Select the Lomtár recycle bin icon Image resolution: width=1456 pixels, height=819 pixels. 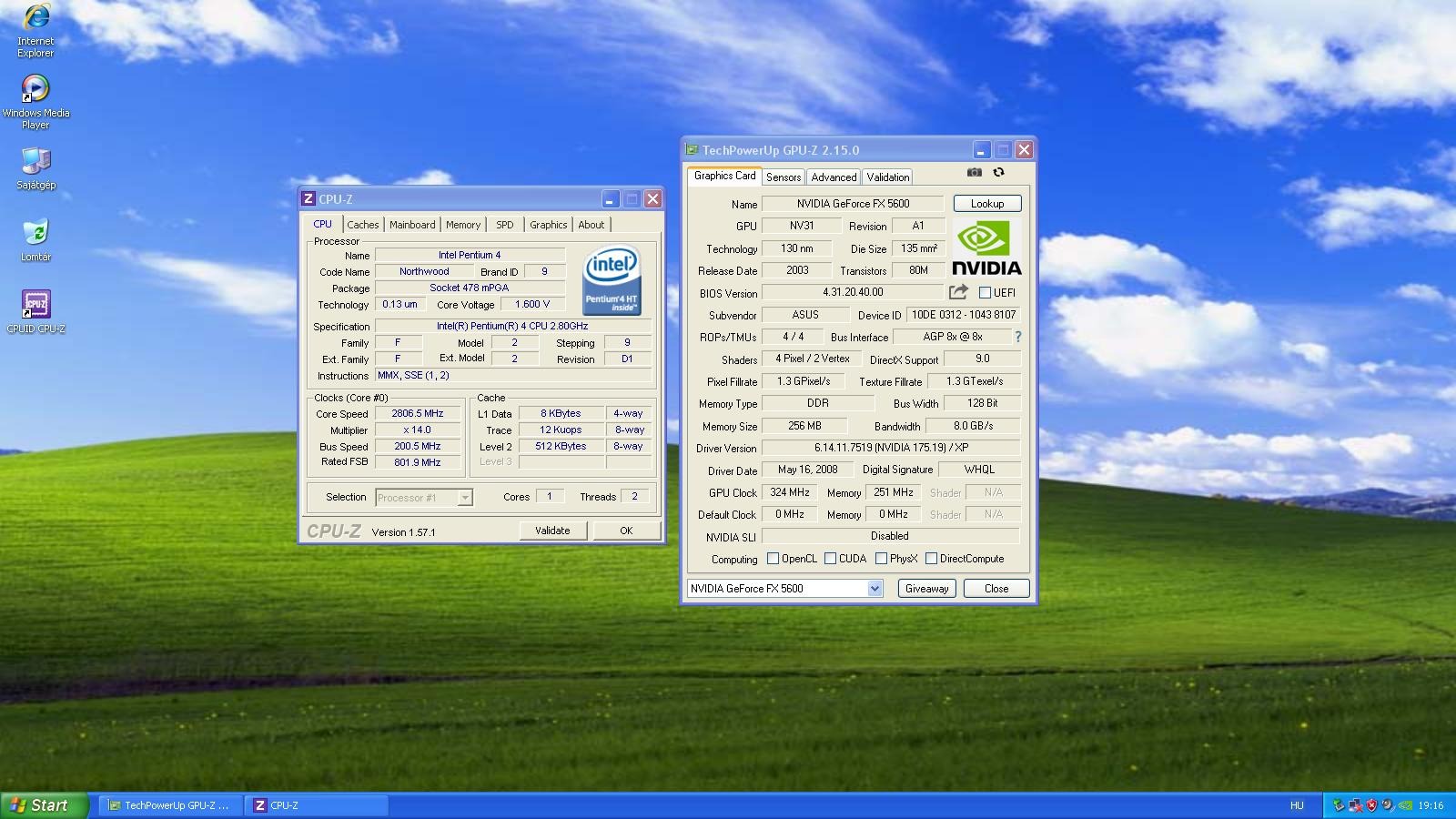pos(35,240)
